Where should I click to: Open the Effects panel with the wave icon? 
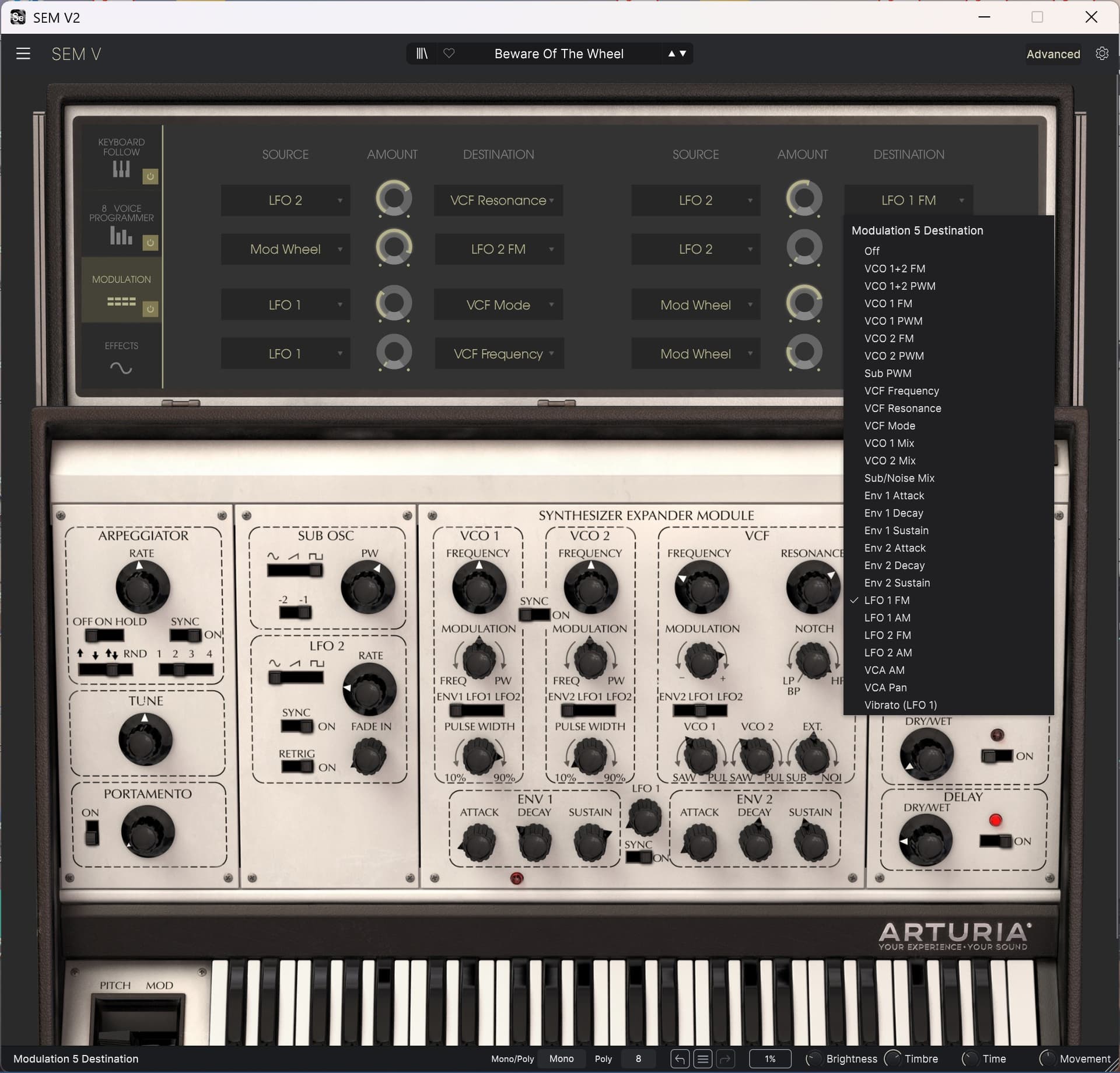[121, 367]
